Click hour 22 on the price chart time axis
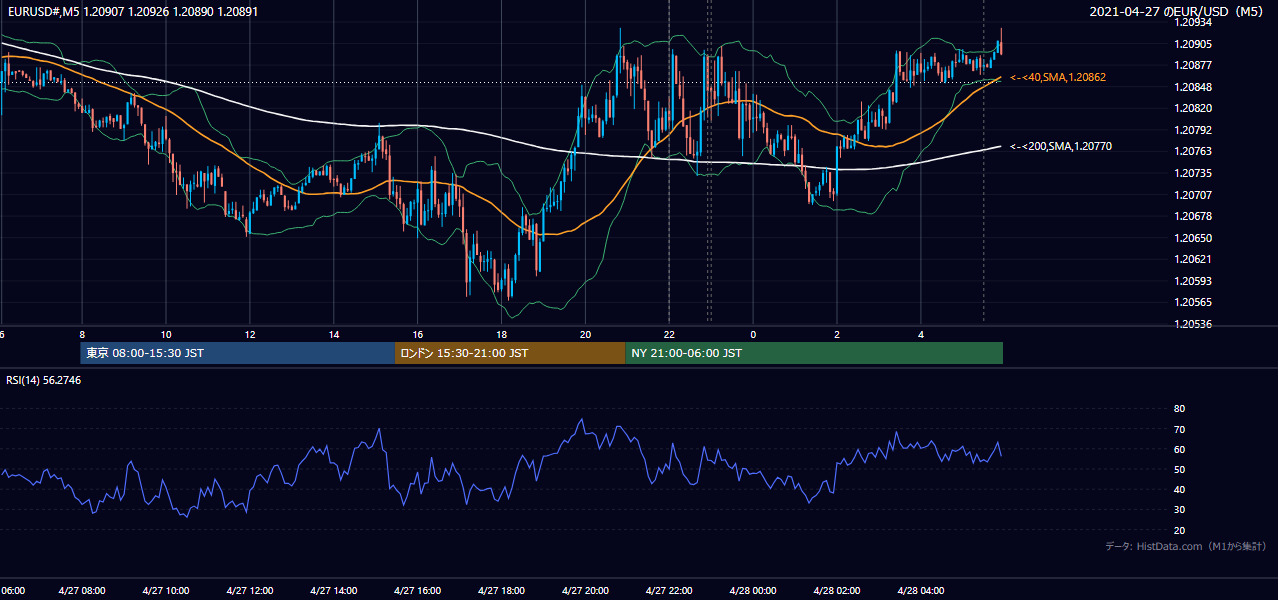 [x=670, y=335]
